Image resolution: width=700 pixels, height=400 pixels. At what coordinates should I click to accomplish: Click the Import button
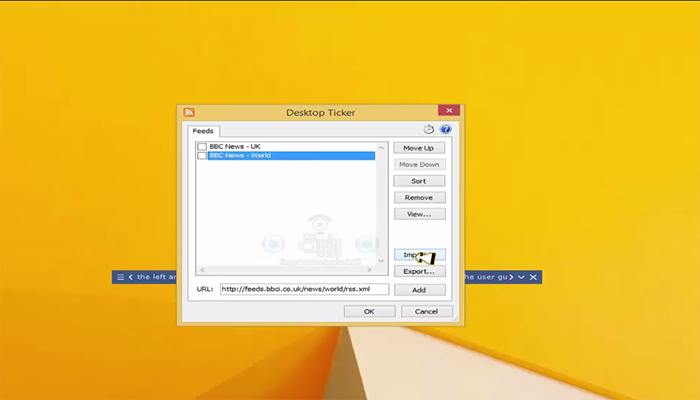point(420,255)
